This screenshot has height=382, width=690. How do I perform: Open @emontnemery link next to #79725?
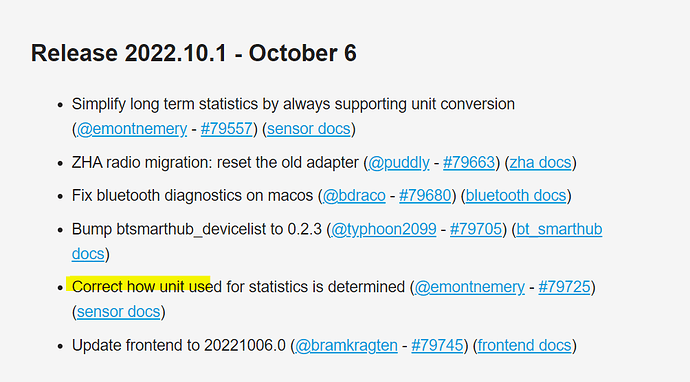coord(470,287)
